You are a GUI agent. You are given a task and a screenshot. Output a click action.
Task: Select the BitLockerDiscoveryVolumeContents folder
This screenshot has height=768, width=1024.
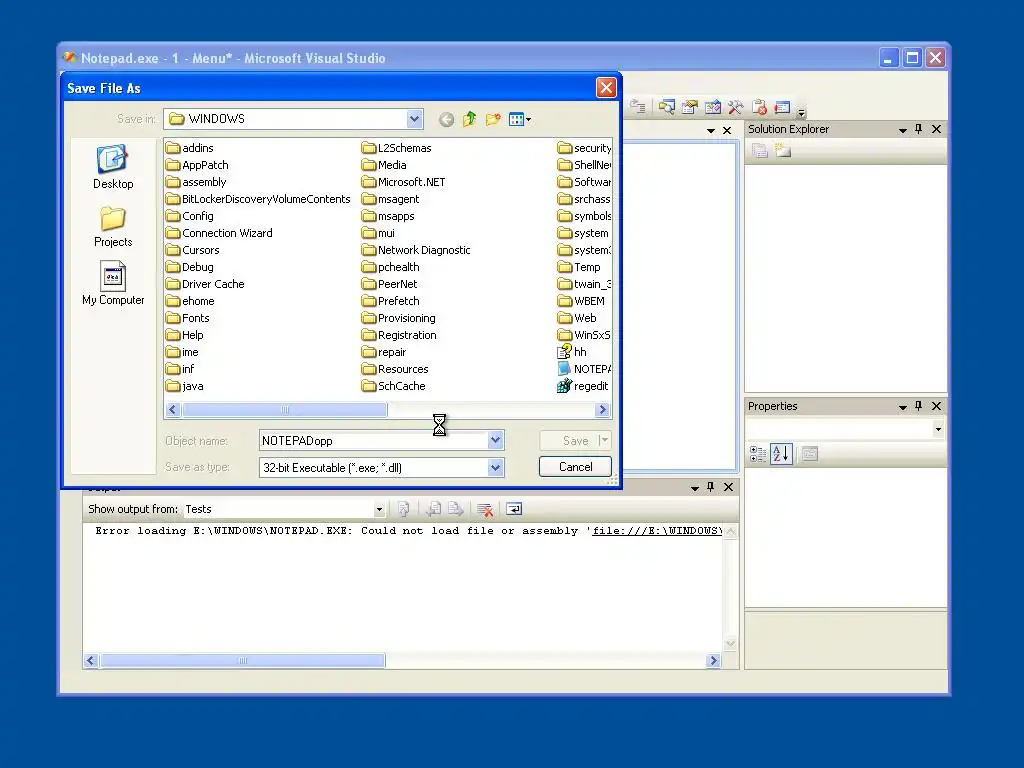point(258,199)
